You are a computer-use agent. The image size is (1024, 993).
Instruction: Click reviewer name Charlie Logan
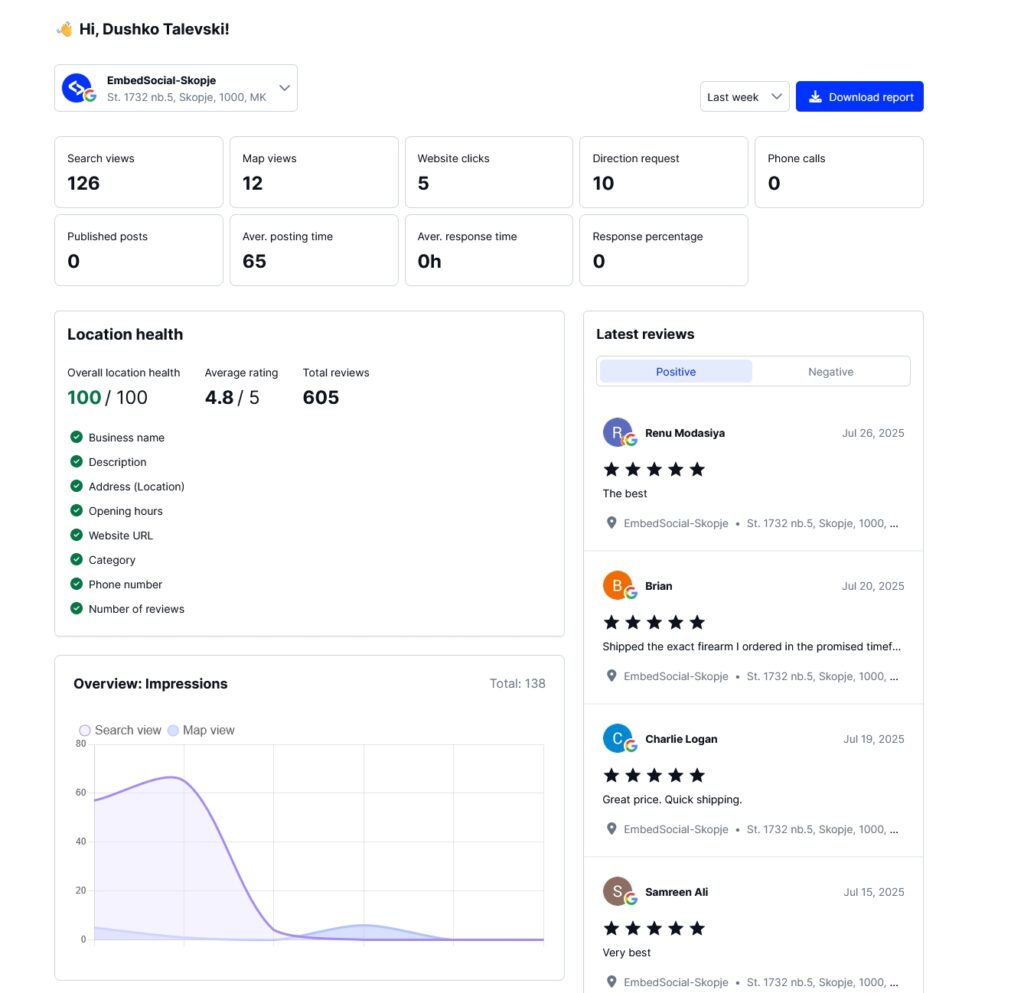(681, 738)
